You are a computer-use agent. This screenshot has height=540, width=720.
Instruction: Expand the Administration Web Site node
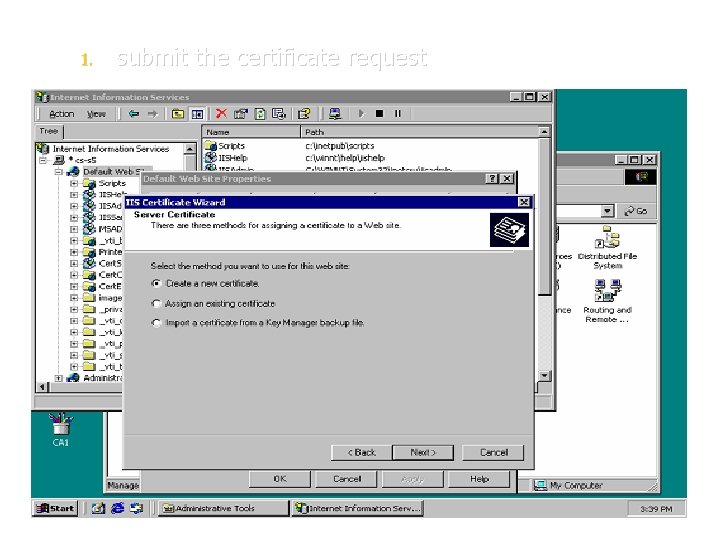tap(58, 378)
